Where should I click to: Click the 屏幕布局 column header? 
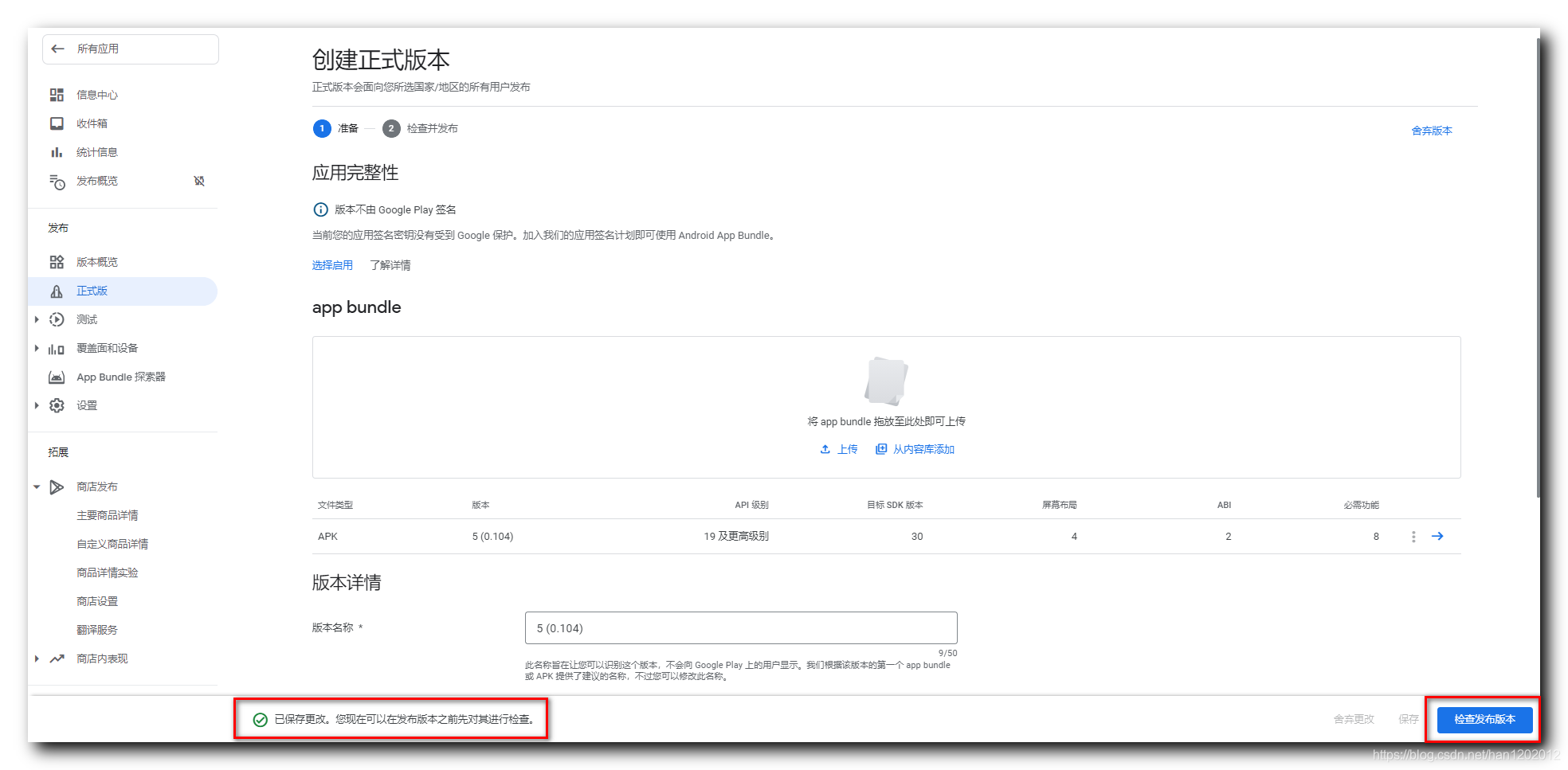pyautogui.click(x=1060, y=505)
